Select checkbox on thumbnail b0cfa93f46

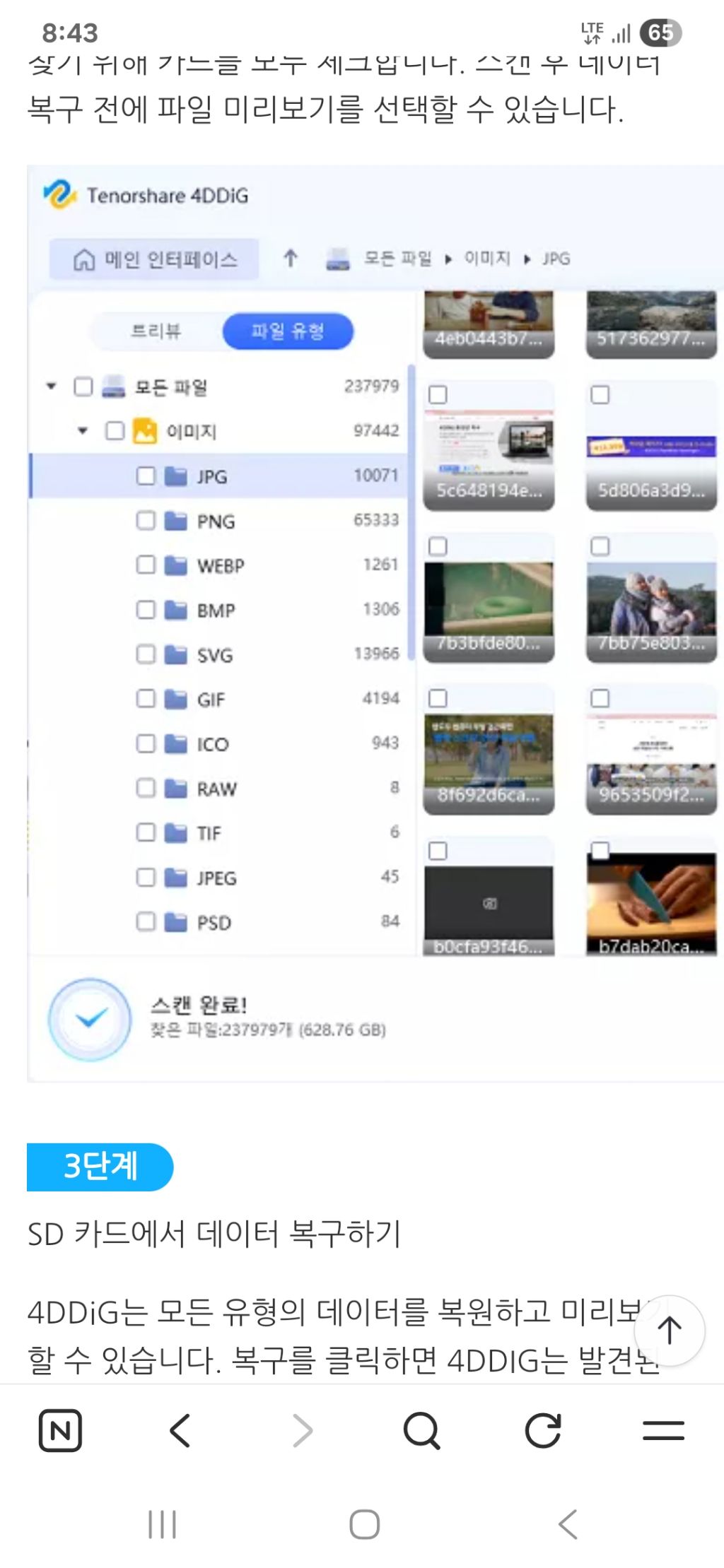(x=438, y=851)
